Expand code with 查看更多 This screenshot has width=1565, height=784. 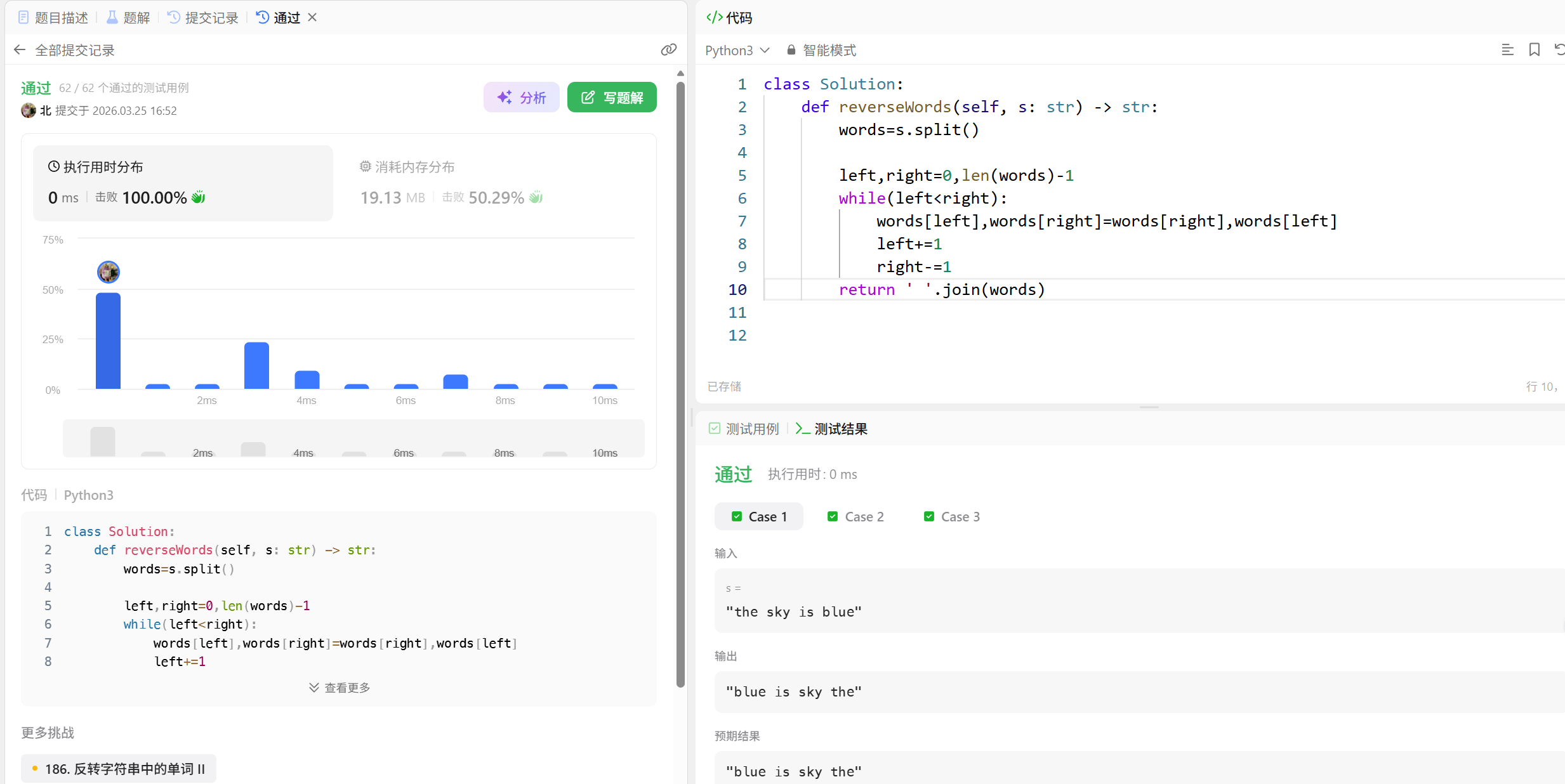[x=339, y=688]
